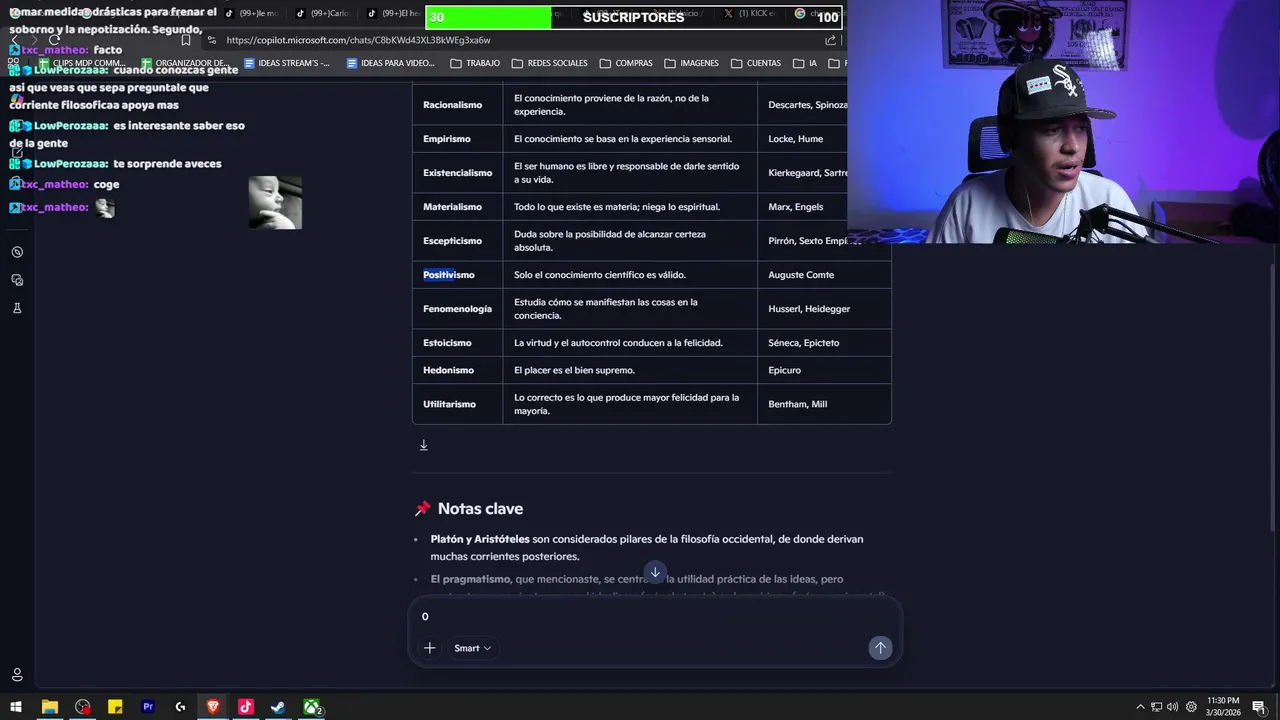Open the IDEAS PARA VIDEO bookmark
The height and width of the screenshot is (720, 1280).
[x=390, y=63]
